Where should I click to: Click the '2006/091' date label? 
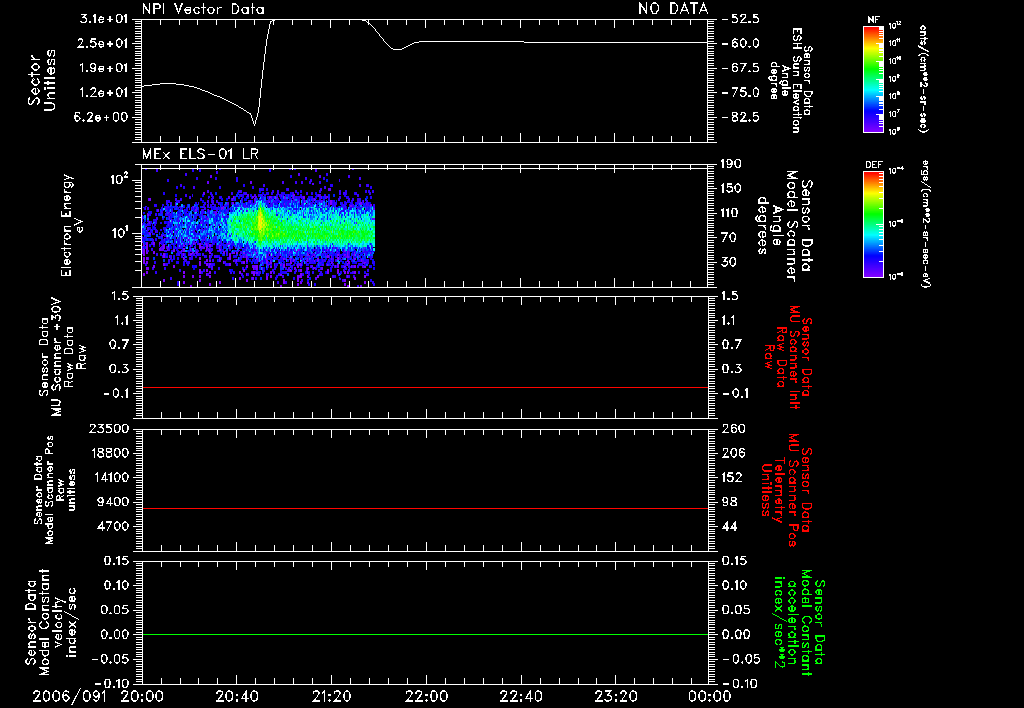pyautogui.click(x=71, y=697)
